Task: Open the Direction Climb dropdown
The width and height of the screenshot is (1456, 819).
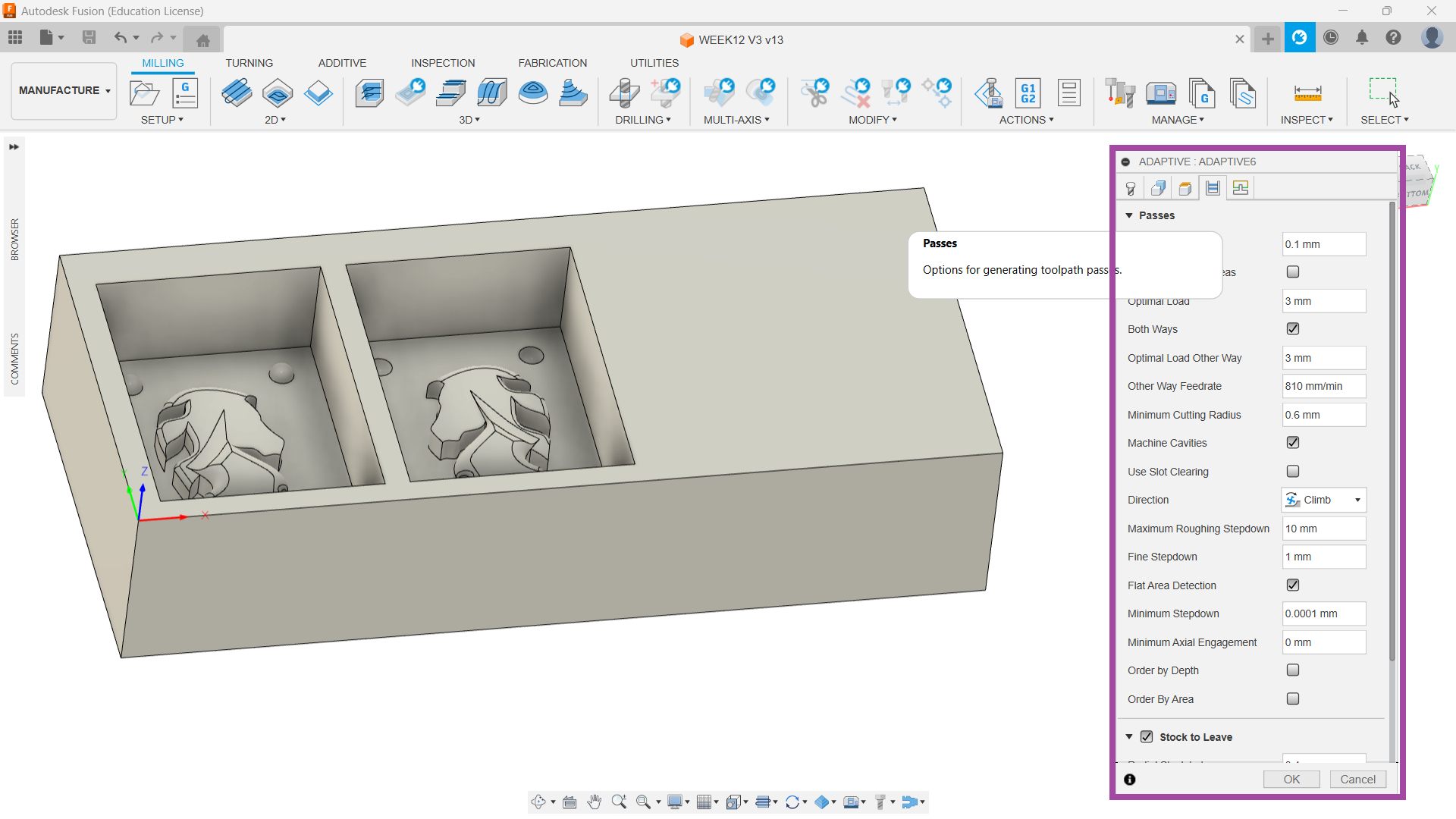Action: pos(1323,500)
